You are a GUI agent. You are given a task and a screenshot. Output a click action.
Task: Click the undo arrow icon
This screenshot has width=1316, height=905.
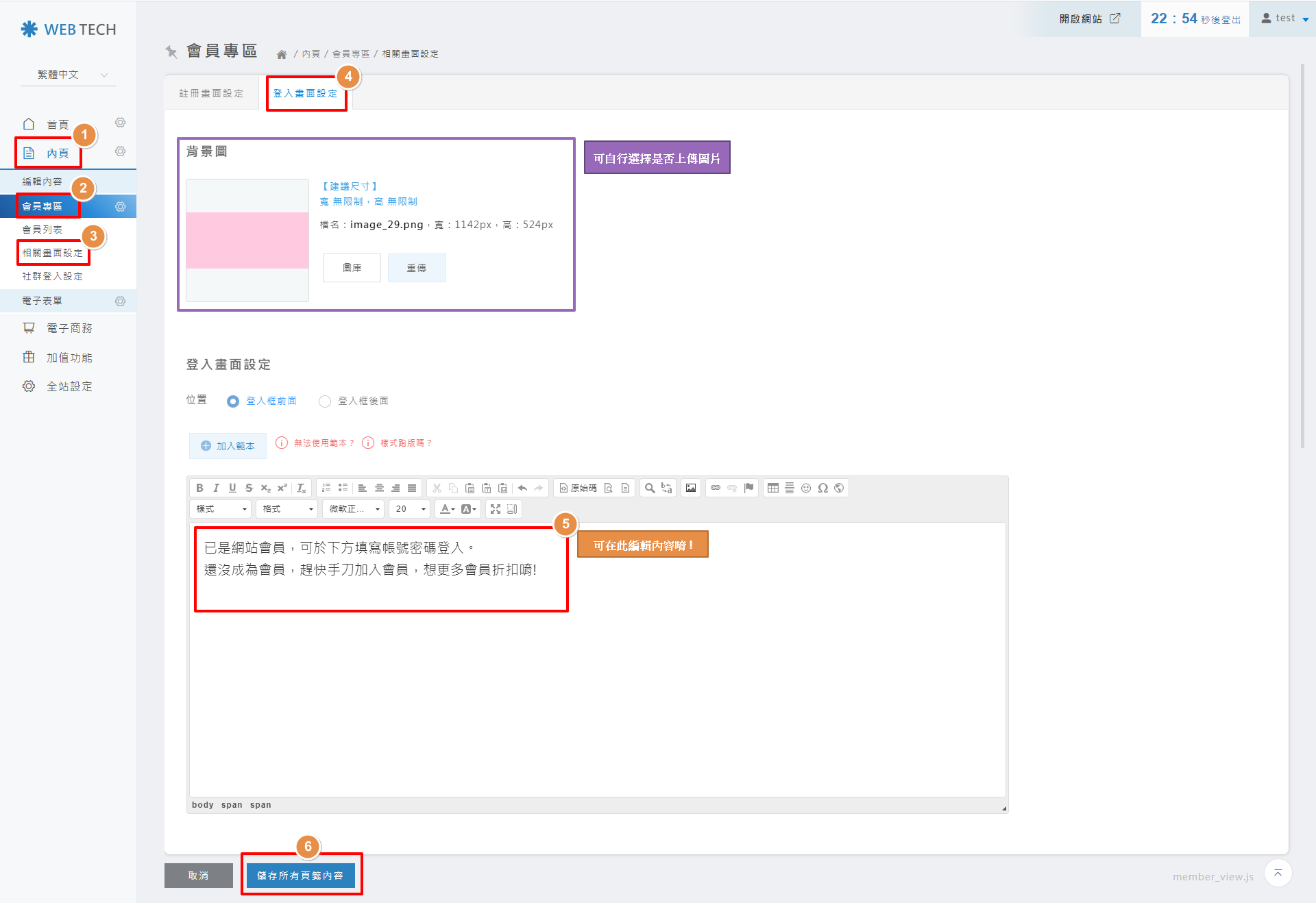coord(522,488)
